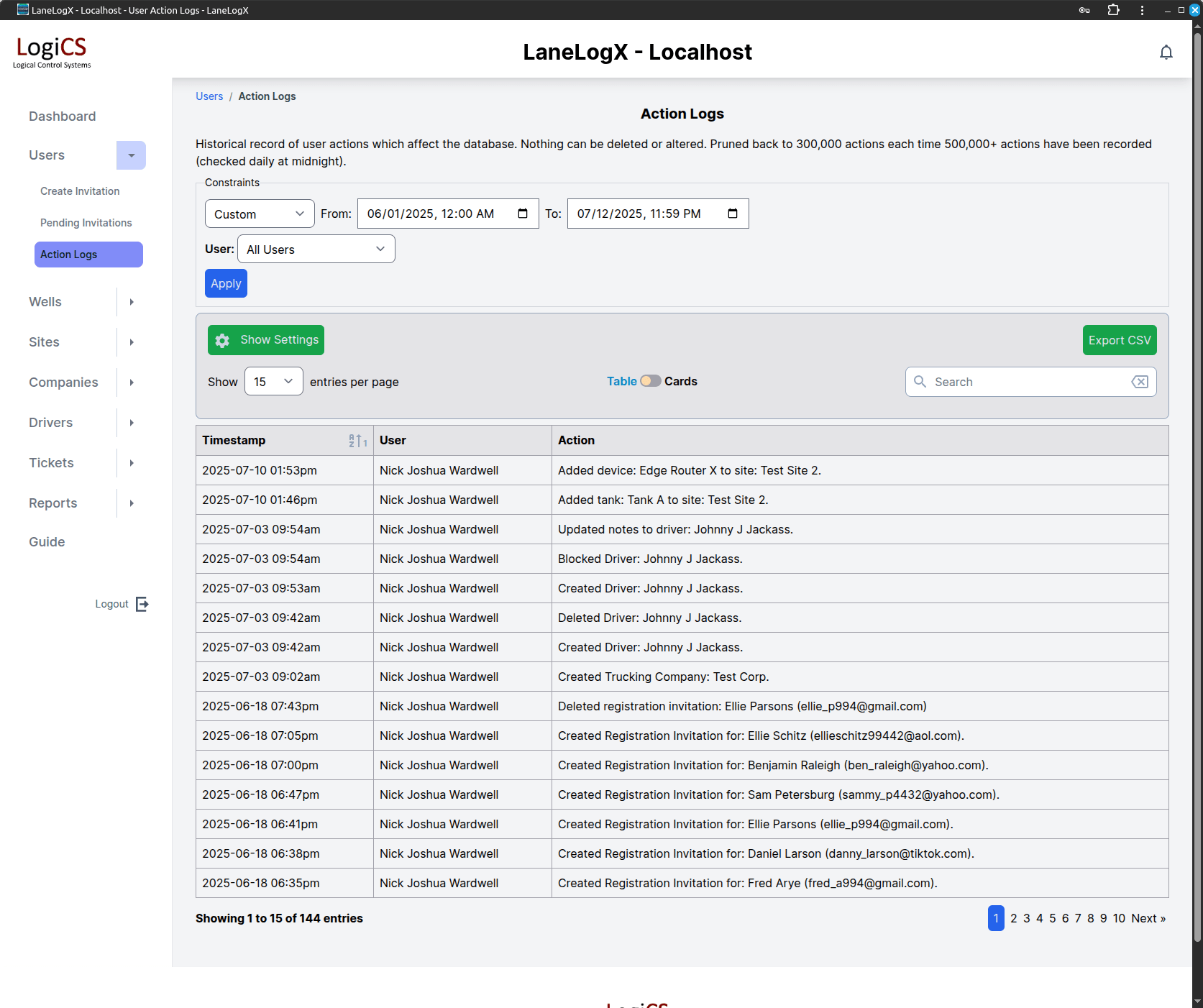Open the Custom date range dropdown
The image size is (1203, 1008).
coord(260,214)
